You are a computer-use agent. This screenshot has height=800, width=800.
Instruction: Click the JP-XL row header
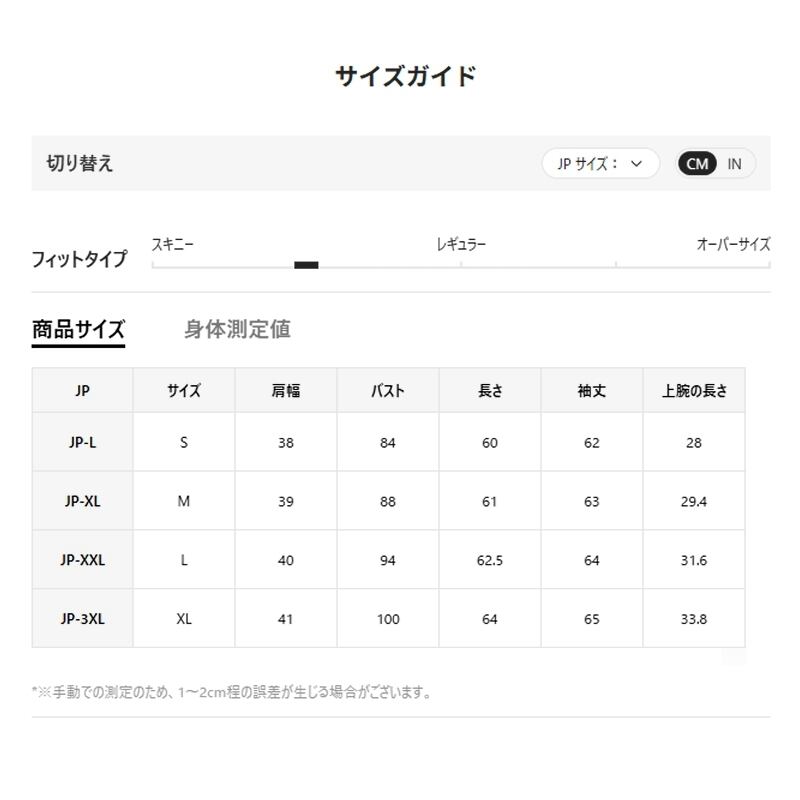[x=83, y=501]
